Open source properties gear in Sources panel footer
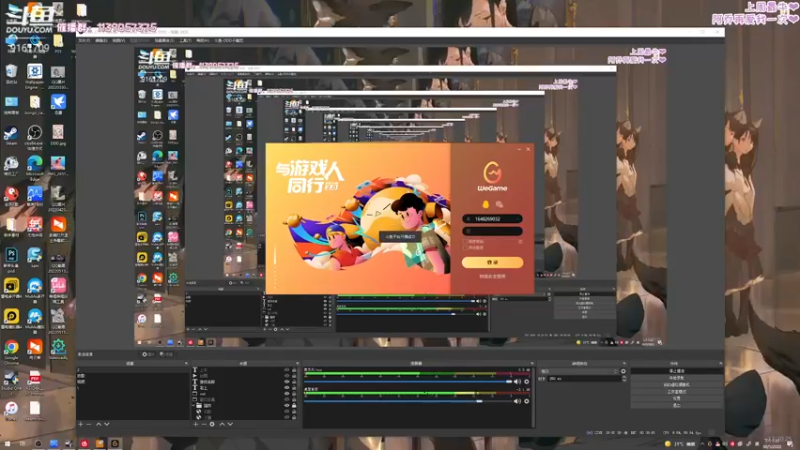 tap(212, 424)
